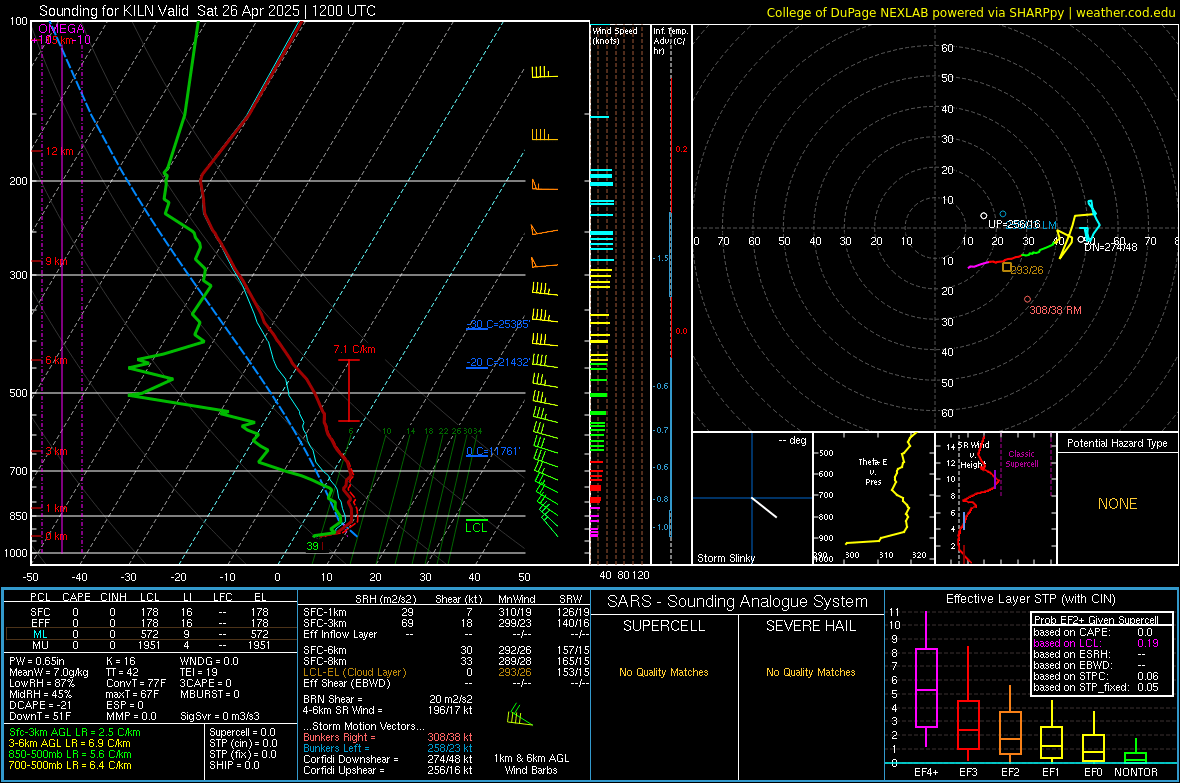Click the 'SFC-6km' shear row
1180x783 pixels.
click(447, 650)
